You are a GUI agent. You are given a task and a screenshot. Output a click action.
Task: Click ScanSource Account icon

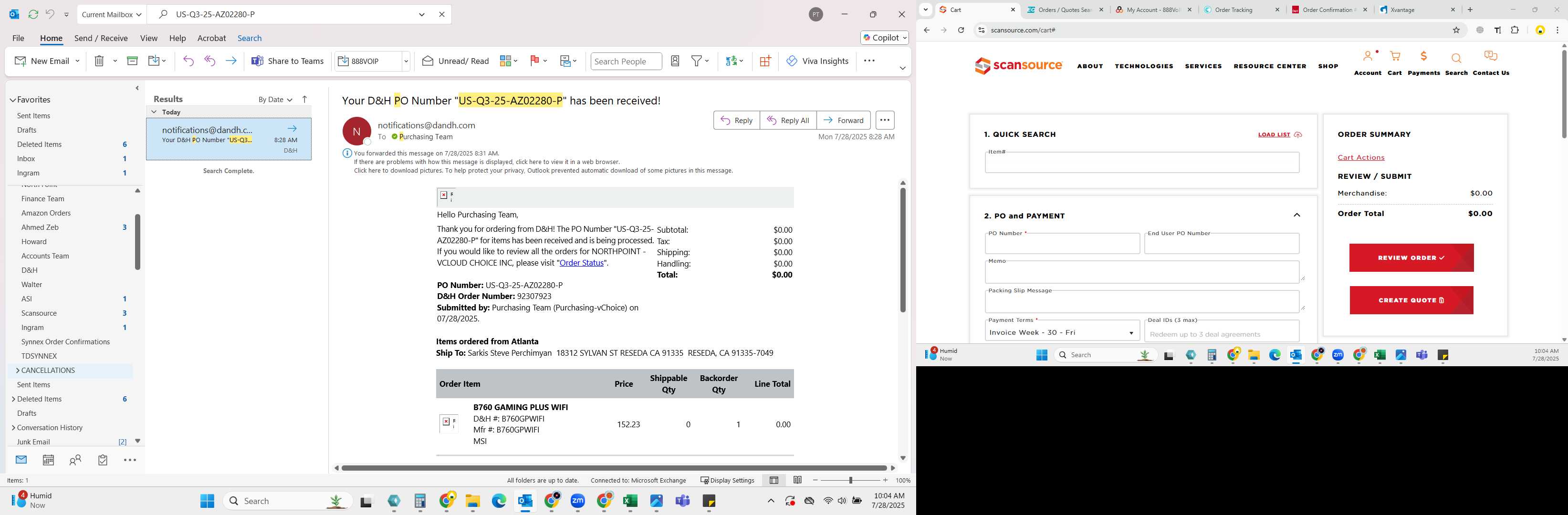[1367, 57]
